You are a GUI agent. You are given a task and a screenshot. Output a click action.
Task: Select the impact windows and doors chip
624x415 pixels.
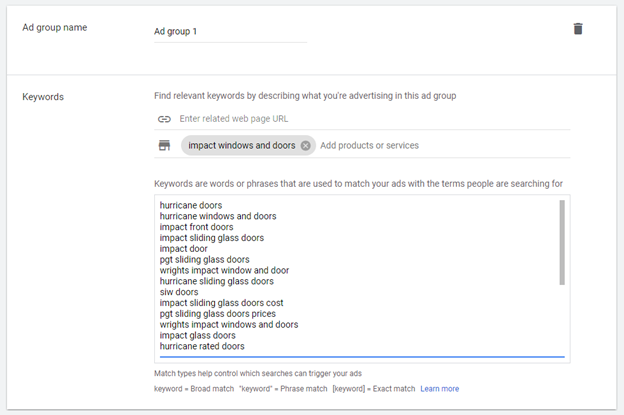242,146
